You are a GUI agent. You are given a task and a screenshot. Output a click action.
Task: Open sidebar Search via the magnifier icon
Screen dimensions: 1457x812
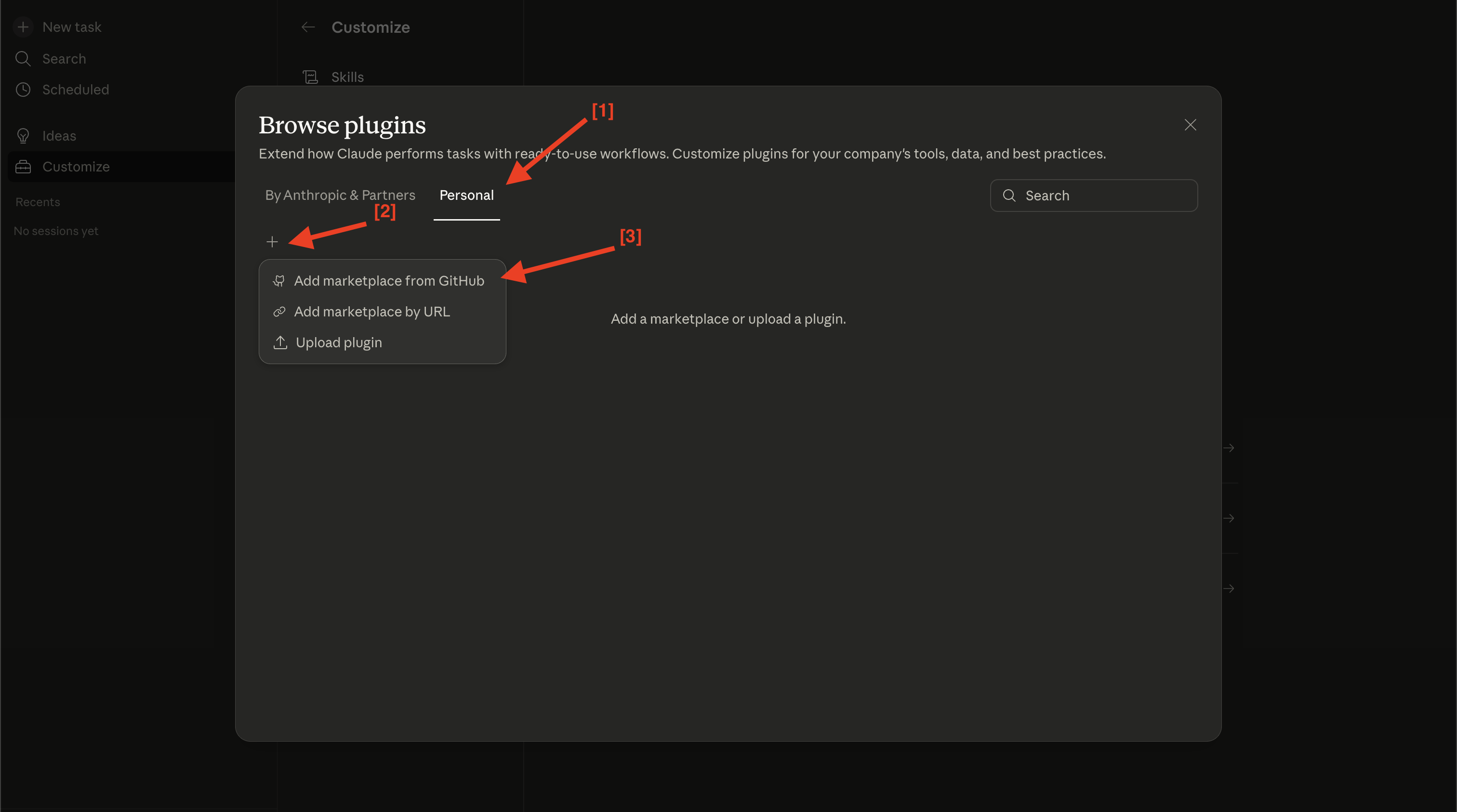point(23,58)
